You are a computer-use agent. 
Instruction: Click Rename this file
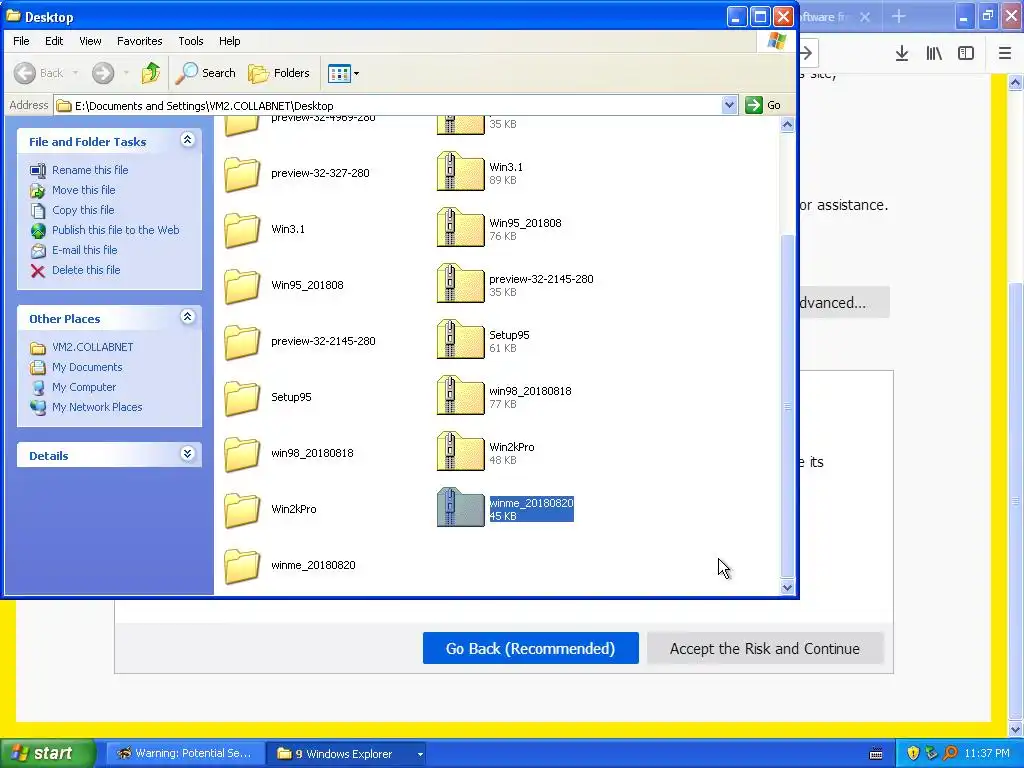(x=90, y=170)
